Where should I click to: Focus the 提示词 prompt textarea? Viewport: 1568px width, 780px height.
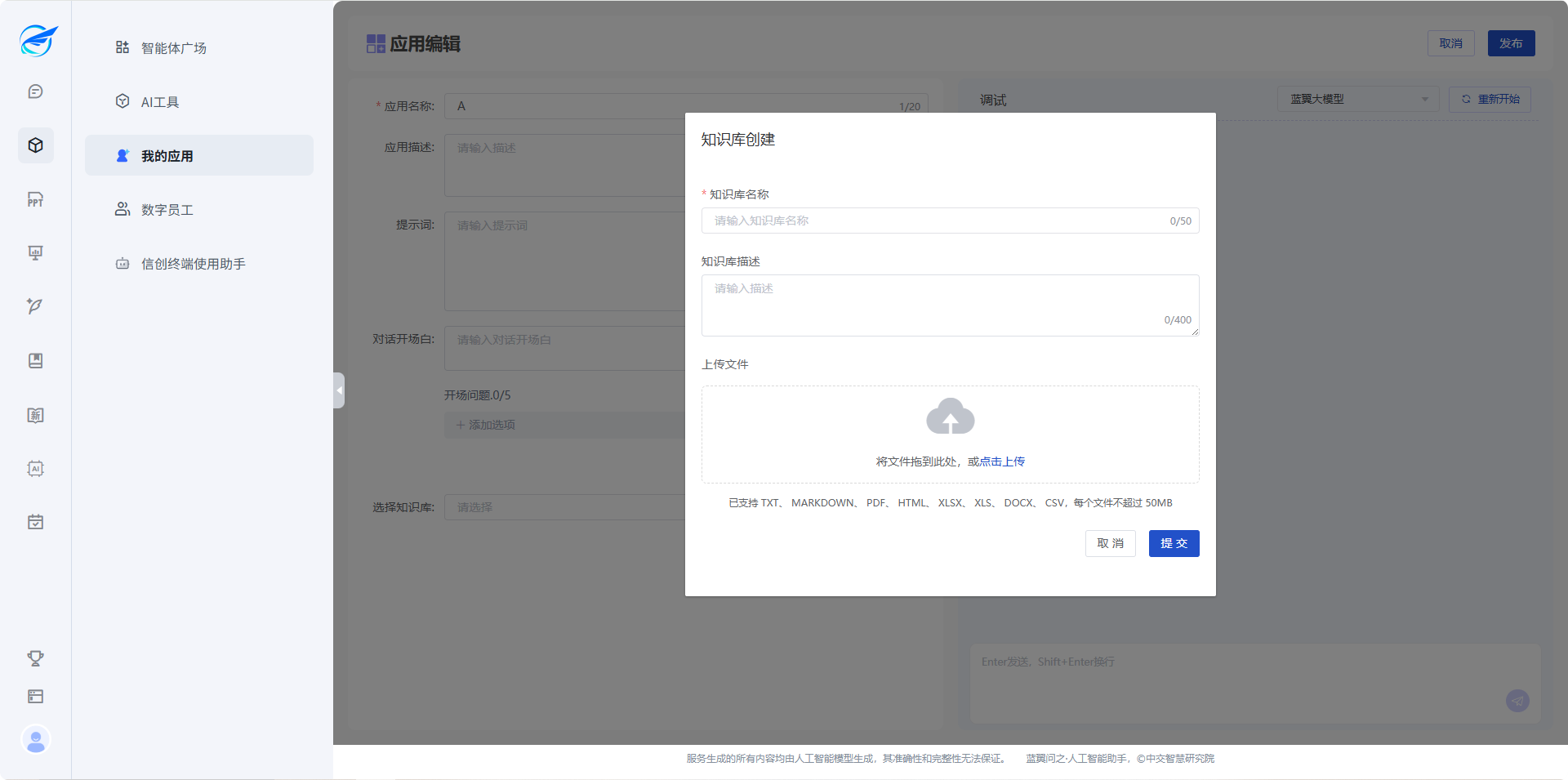pos(564,261)
